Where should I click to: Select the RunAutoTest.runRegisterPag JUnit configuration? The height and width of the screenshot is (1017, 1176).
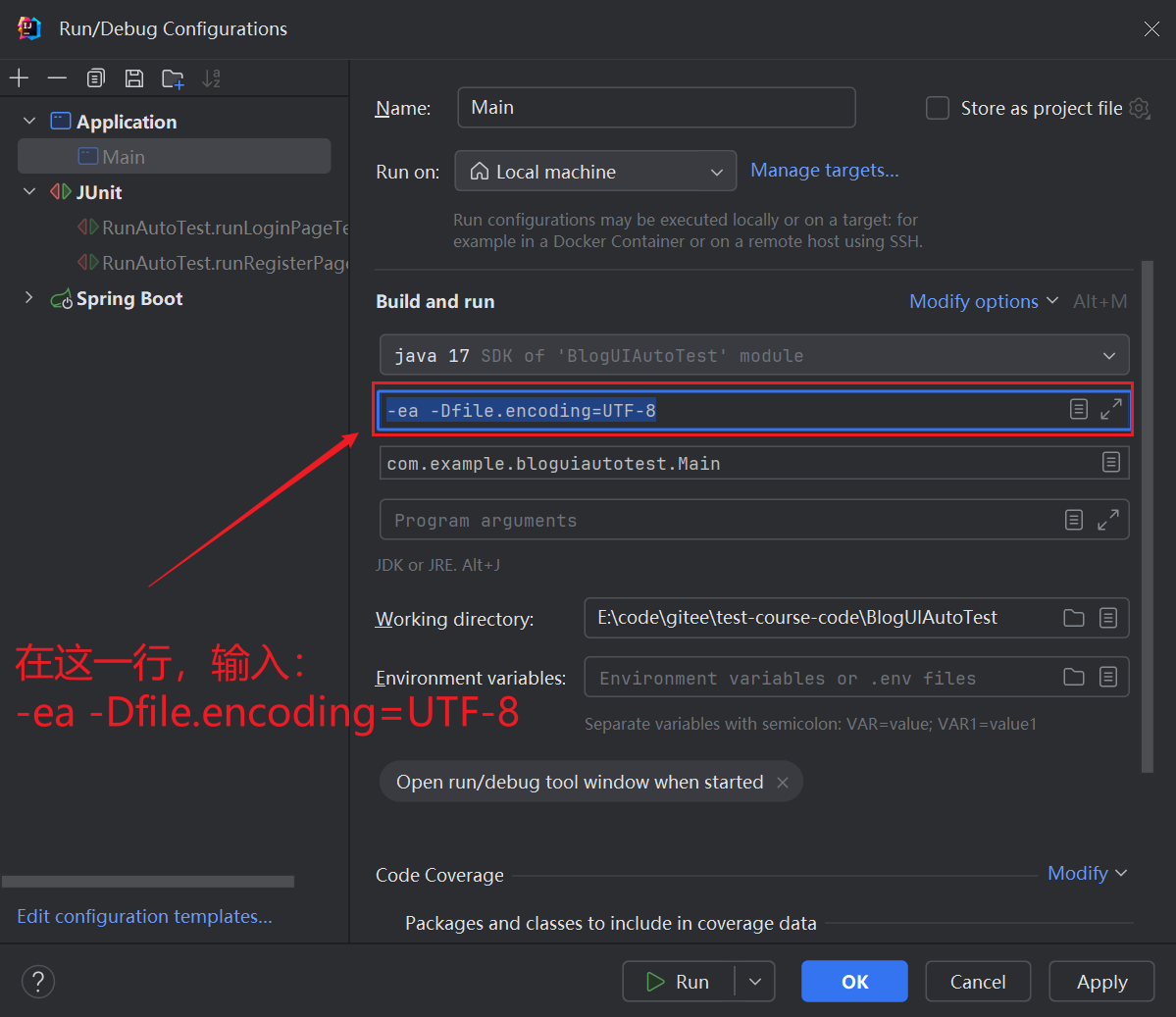click(214, 263)
